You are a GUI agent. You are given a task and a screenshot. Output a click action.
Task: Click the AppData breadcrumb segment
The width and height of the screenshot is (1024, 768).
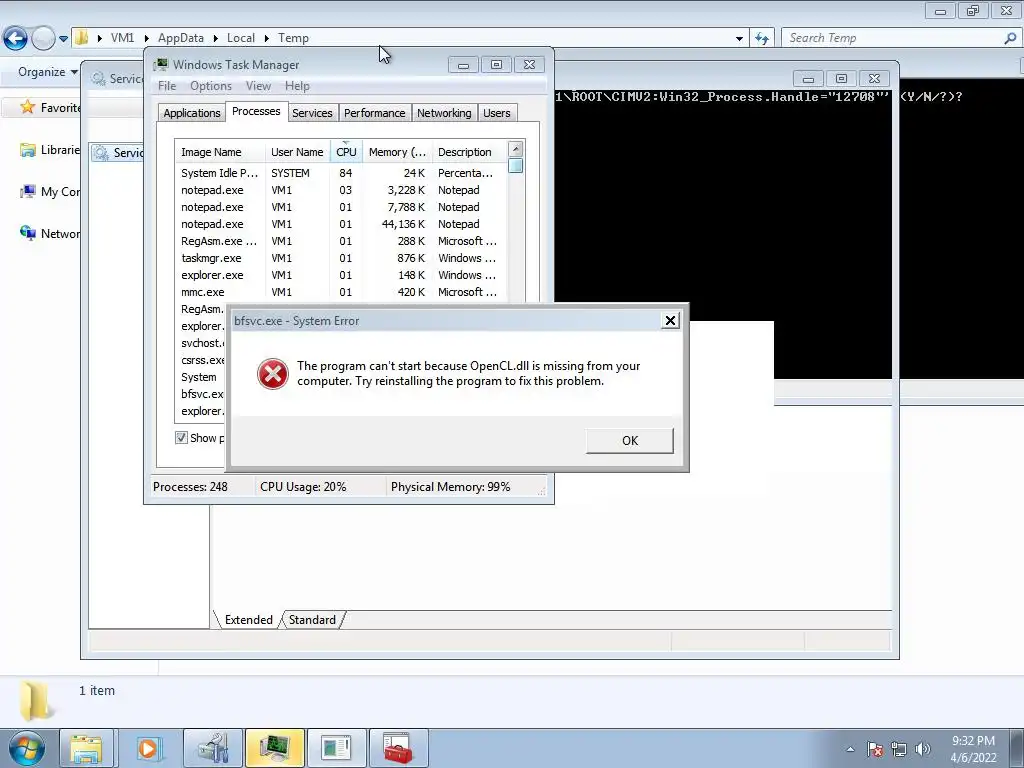point(181,38)
